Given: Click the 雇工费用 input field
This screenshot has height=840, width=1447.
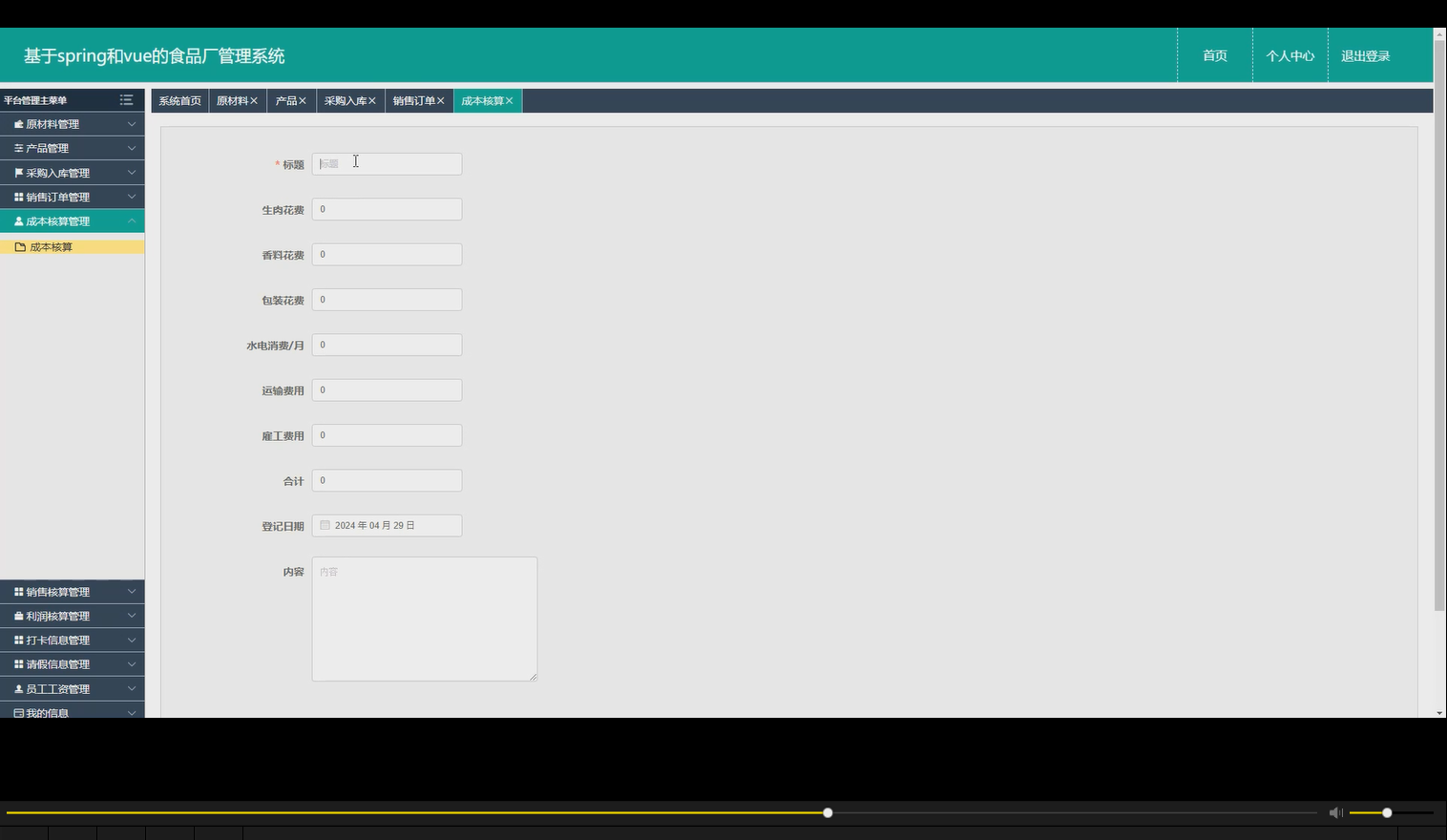Looking at the screenshot, I should pos(387,435).
